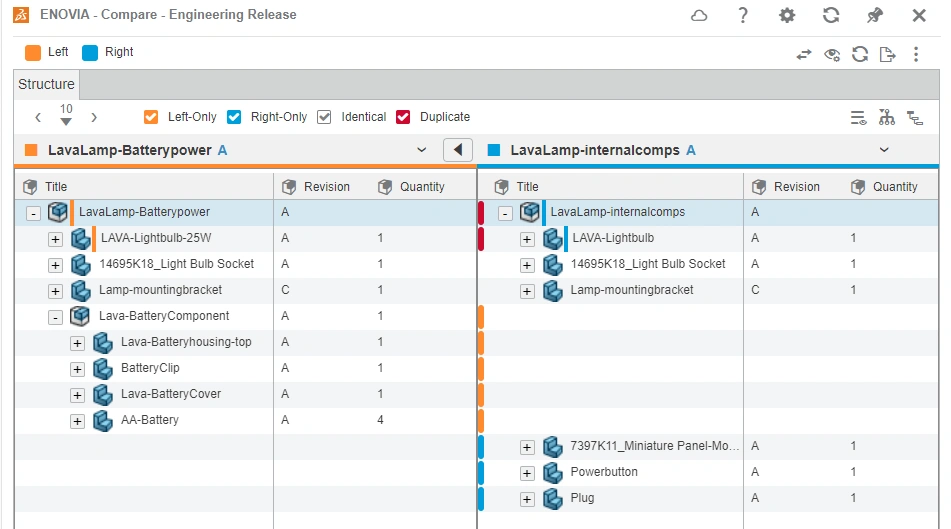Click orange square beside LavaLamp-Batterypower header

(x=31, y=150)
